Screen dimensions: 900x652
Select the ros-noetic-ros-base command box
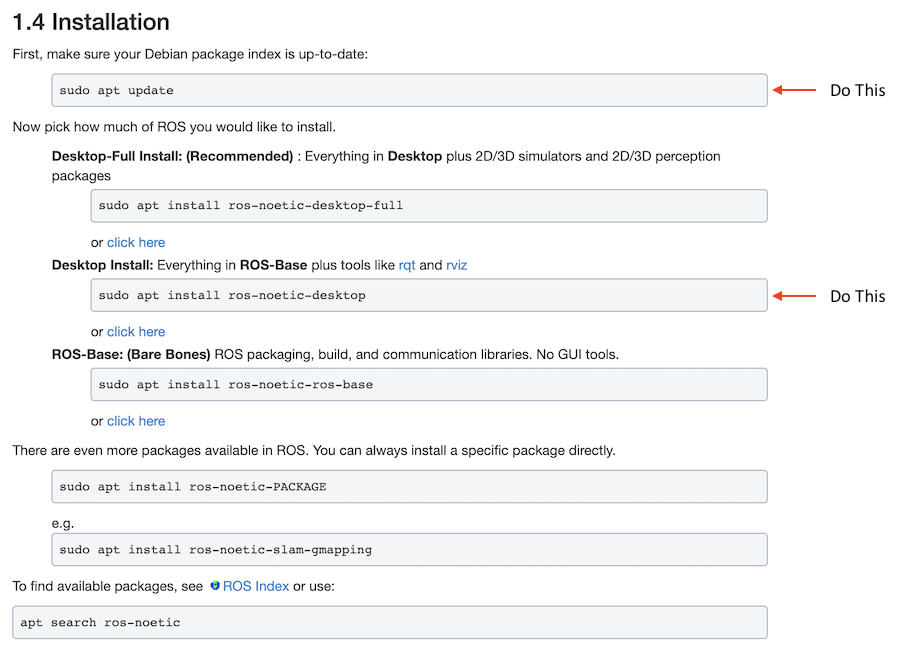coord(429,384)
